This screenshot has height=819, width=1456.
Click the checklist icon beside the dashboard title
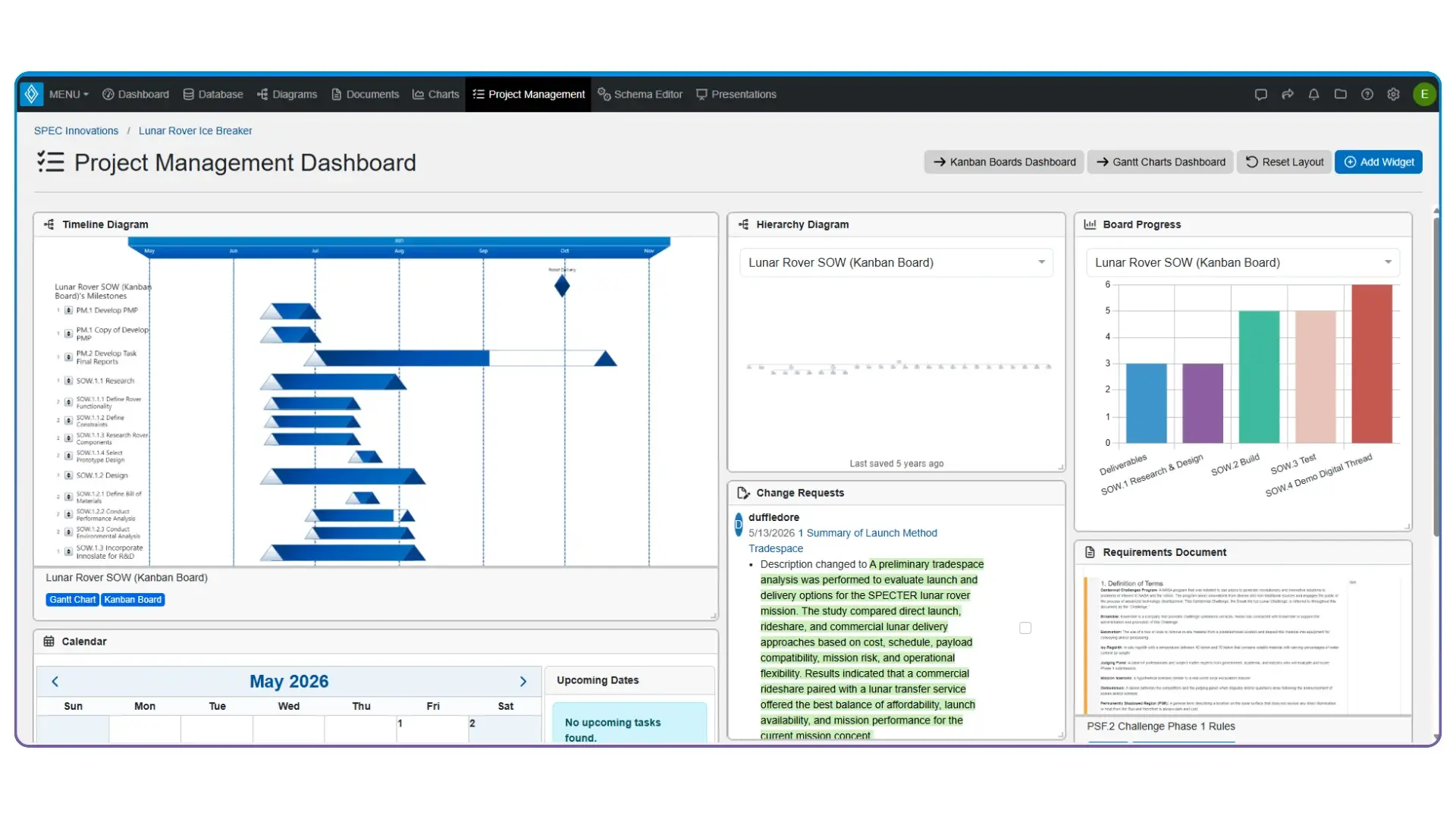(51, 162)
